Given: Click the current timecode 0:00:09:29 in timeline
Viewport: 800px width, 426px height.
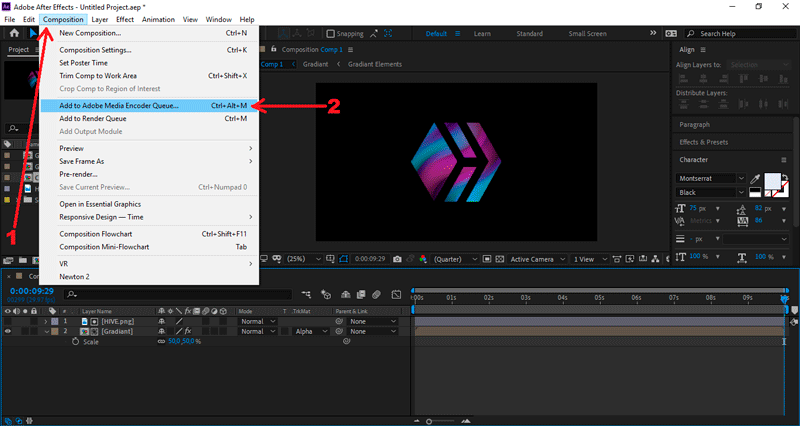Looking at the screenshot, I should tap(32, 291).
